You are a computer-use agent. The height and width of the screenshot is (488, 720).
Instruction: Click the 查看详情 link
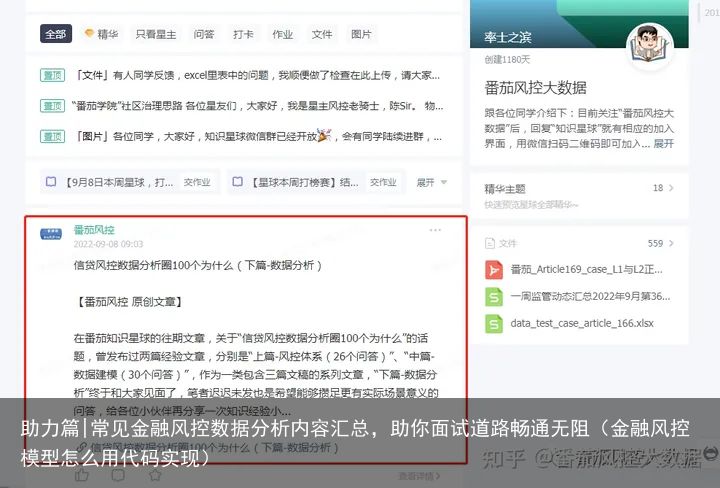point(419,477)
